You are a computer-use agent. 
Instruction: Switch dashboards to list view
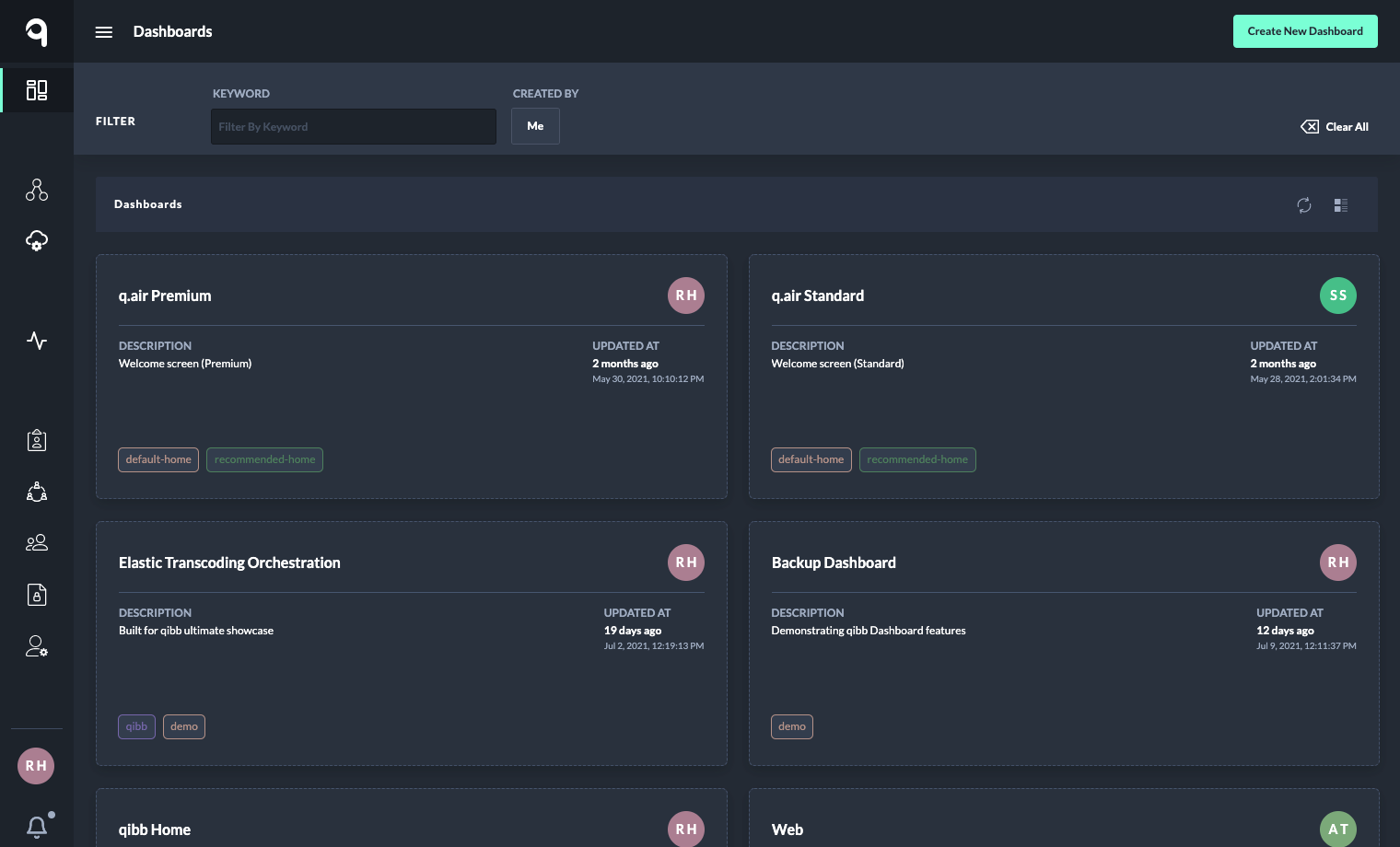pos(1341,205)
